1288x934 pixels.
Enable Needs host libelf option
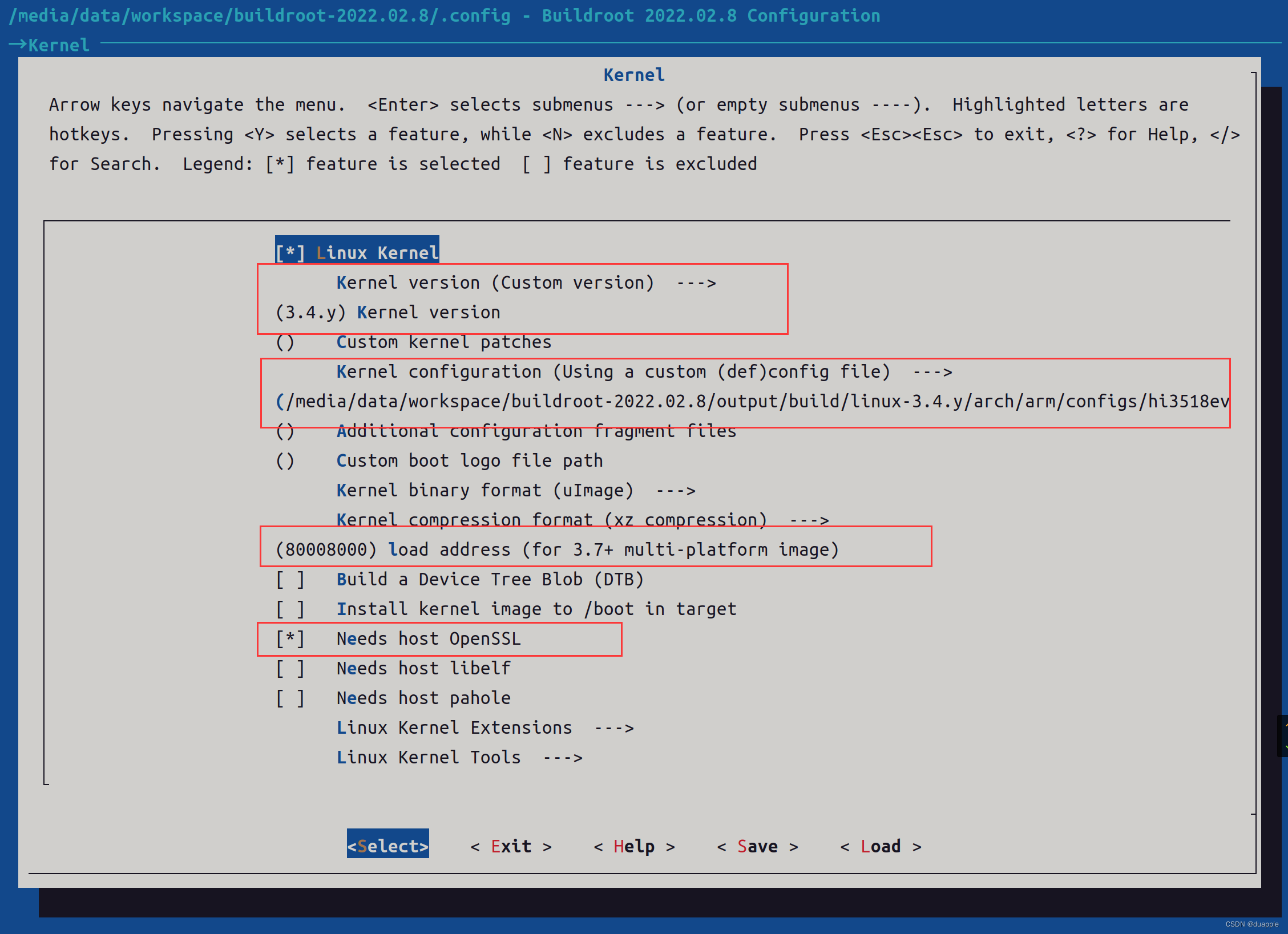point(423,668)
